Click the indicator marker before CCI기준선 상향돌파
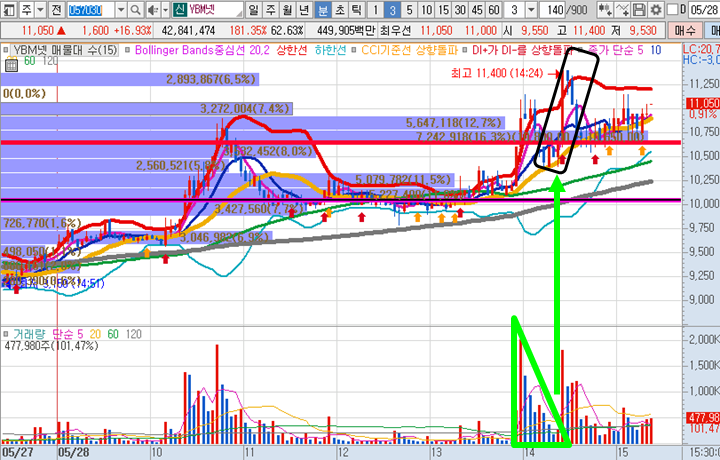Viewport: 720px width, 460px height. pos(355,50)
